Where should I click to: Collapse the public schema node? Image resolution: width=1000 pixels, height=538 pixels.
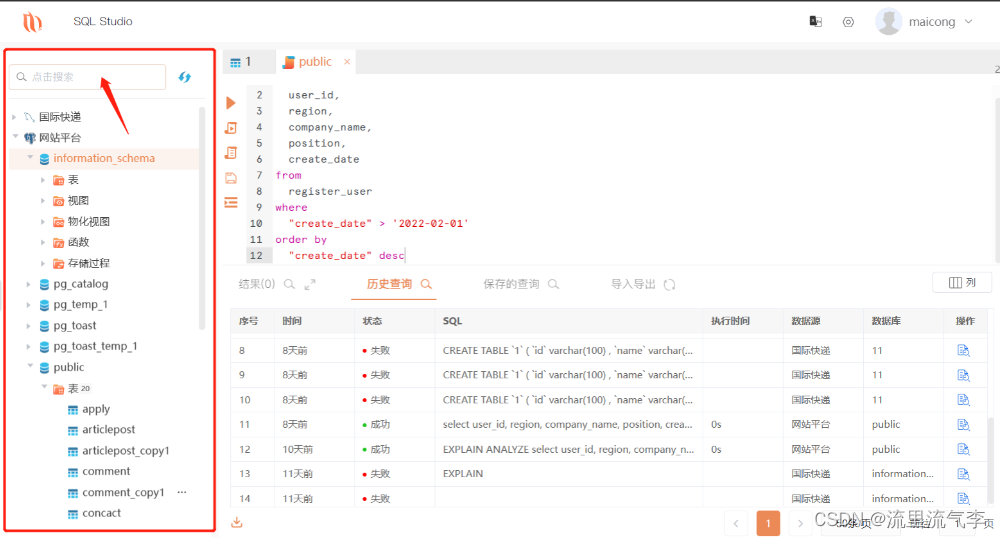coord(30,367)
